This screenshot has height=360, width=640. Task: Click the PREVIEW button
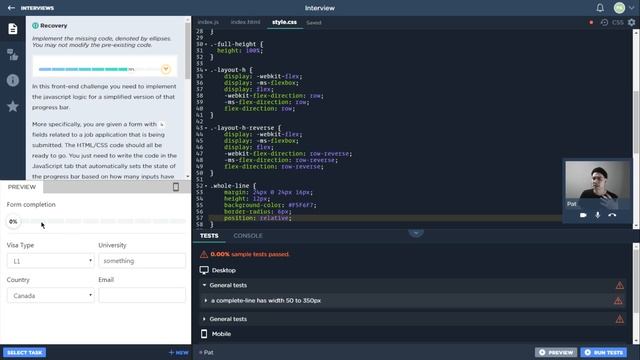coord(556,353)
